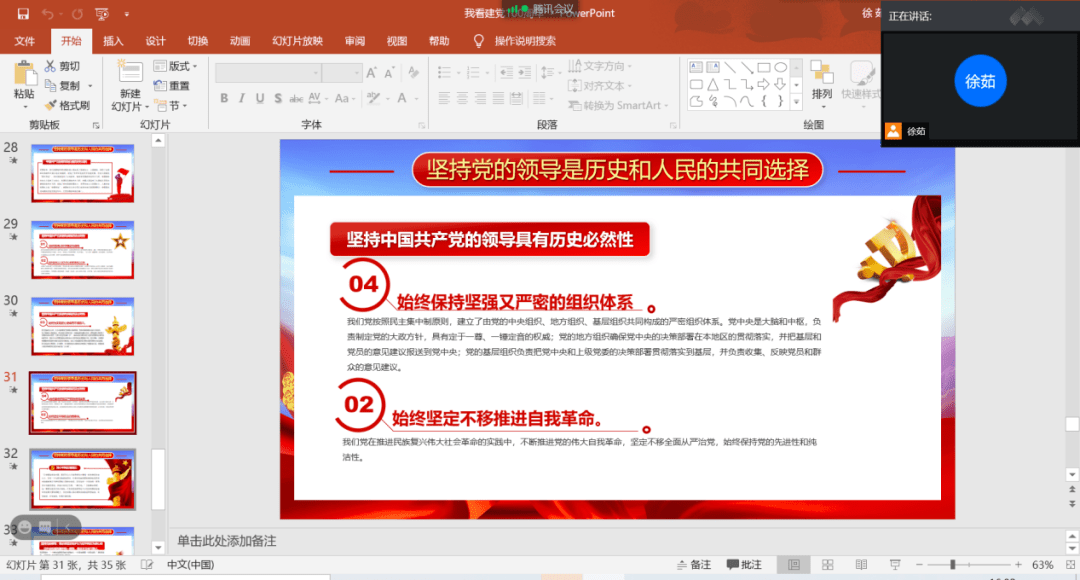The image size is (1080, 580).
Task: Open the Section (节) dropdown
Action: pos(171,105)
